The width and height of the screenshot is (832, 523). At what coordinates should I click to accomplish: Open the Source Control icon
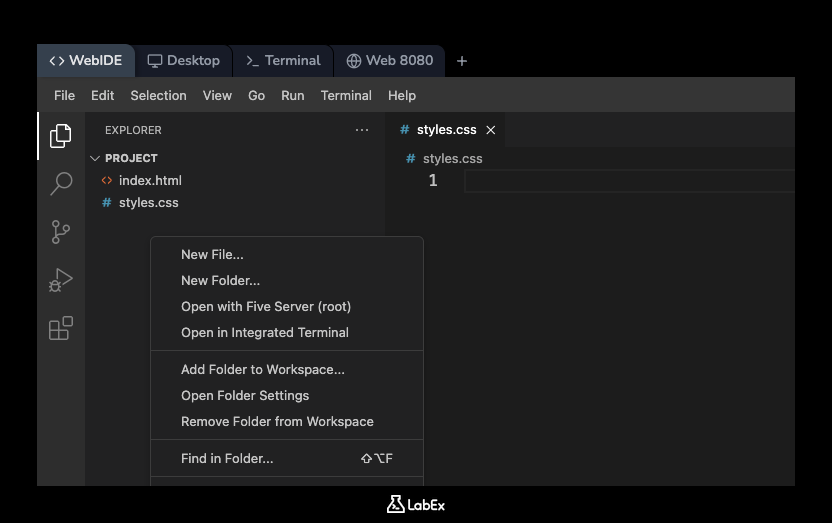[x=61, y=232]
